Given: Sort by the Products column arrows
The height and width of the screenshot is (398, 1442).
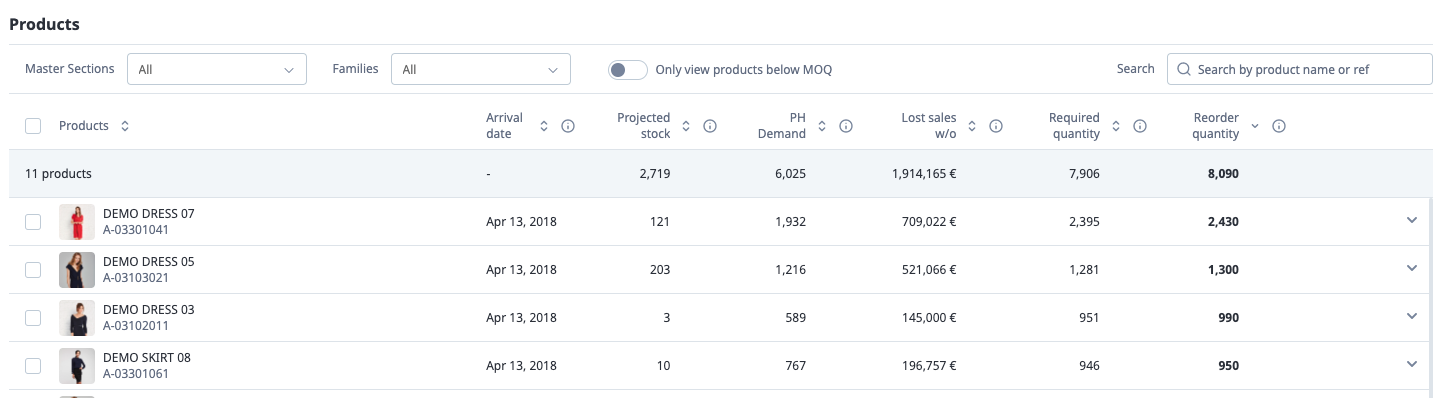Looking at the screenshot, I should point(125,126).
